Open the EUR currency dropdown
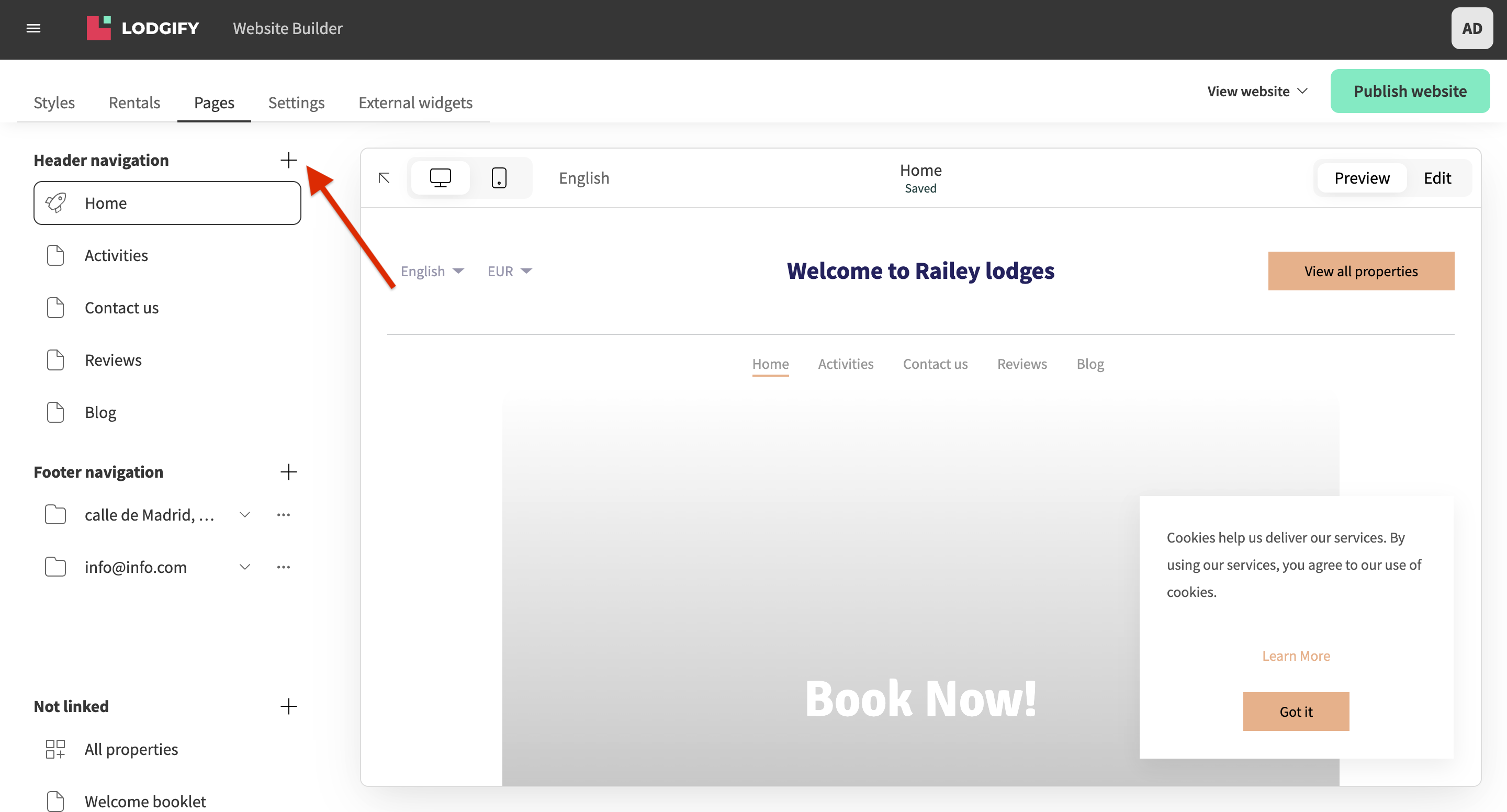 click(x=510, y=271)
